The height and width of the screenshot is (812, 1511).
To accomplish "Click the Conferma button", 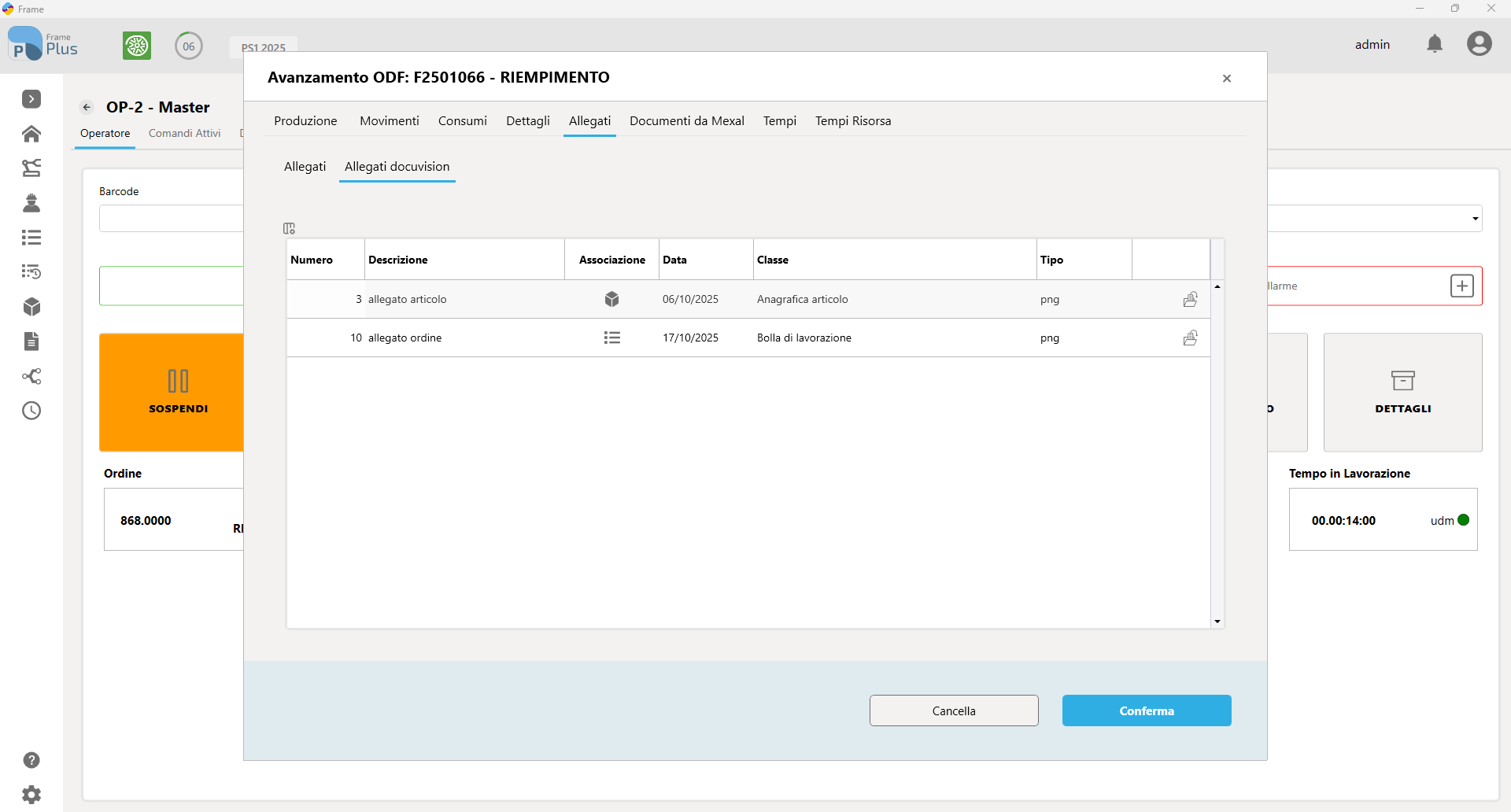I will [x=1147, y=710].
